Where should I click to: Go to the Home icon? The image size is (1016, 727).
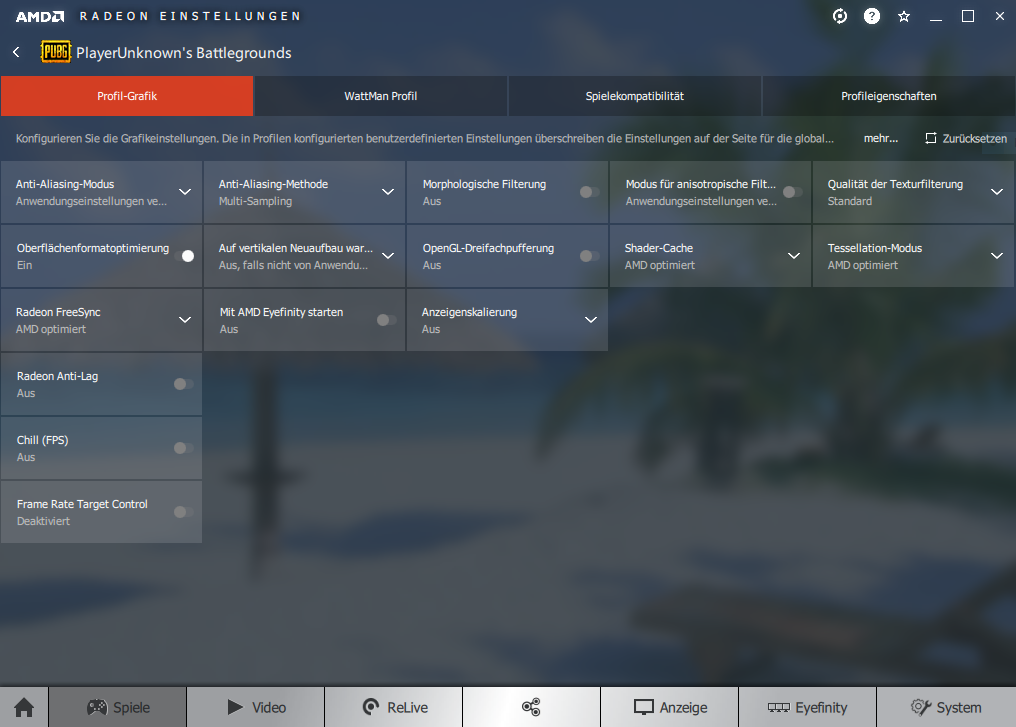[x=24, y=707]
